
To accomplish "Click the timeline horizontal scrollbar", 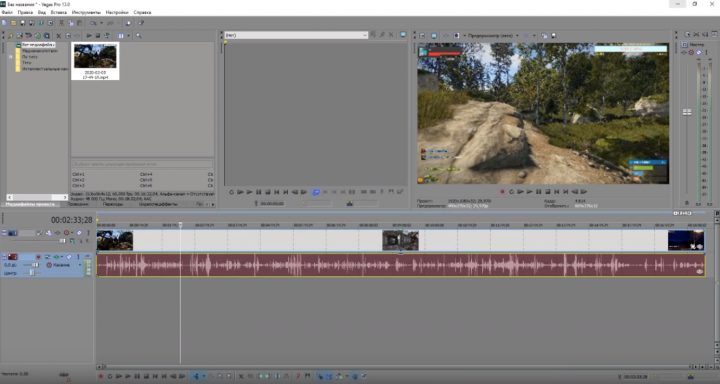I will click(x=397, y=367).
